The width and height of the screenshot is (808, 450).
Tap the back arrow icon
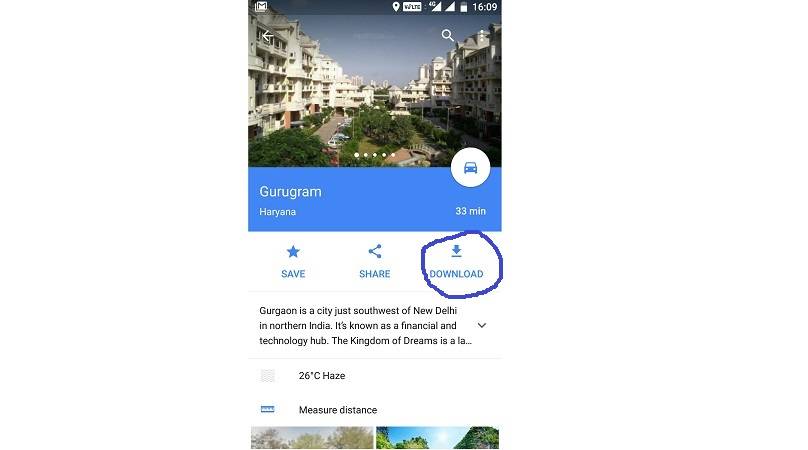click(267, 36)
